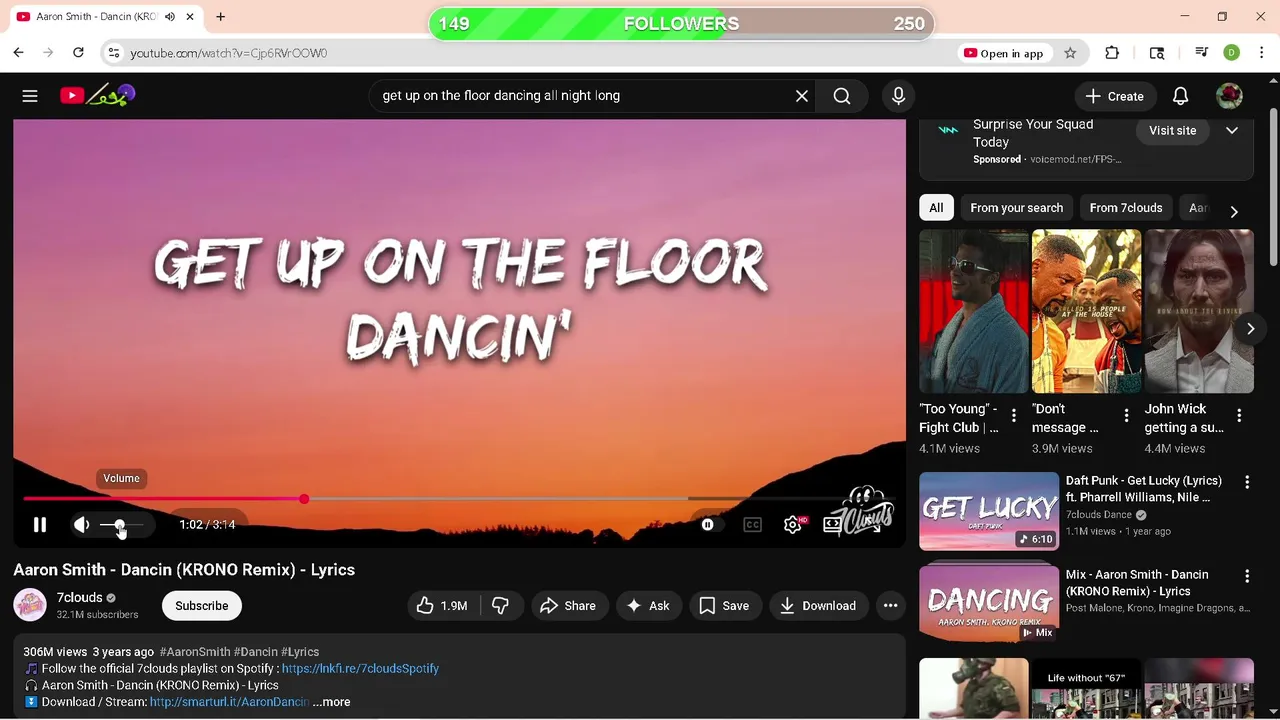Viewport: 1280px width, 720px height.
Task: Open Chrome three-dot menu
Action: click(1262, 53)
